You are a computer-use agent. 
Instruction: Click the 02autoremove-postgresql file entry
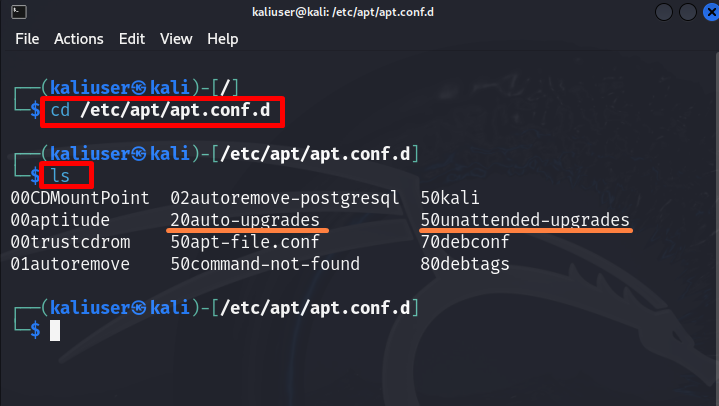285,198
